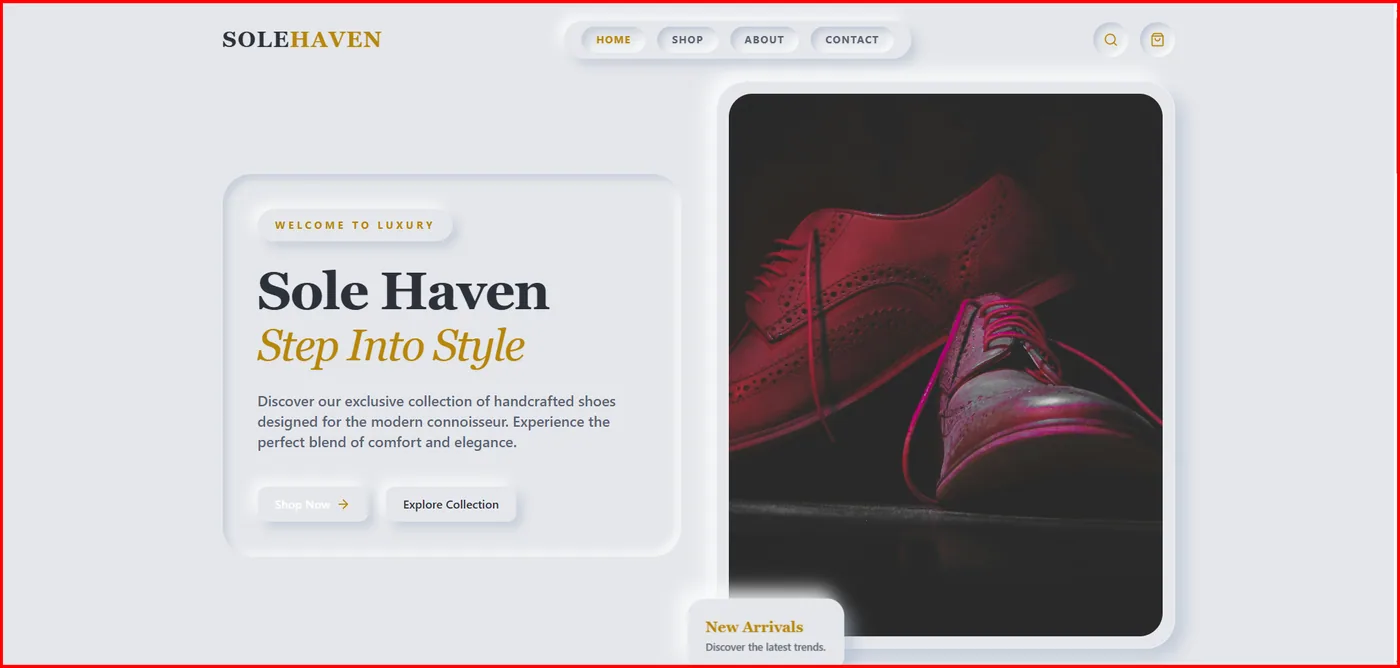This screenshot has width=1400, height=668.
Task: Open the shopping bag cart icon
Action: (x=1157, y=40)
